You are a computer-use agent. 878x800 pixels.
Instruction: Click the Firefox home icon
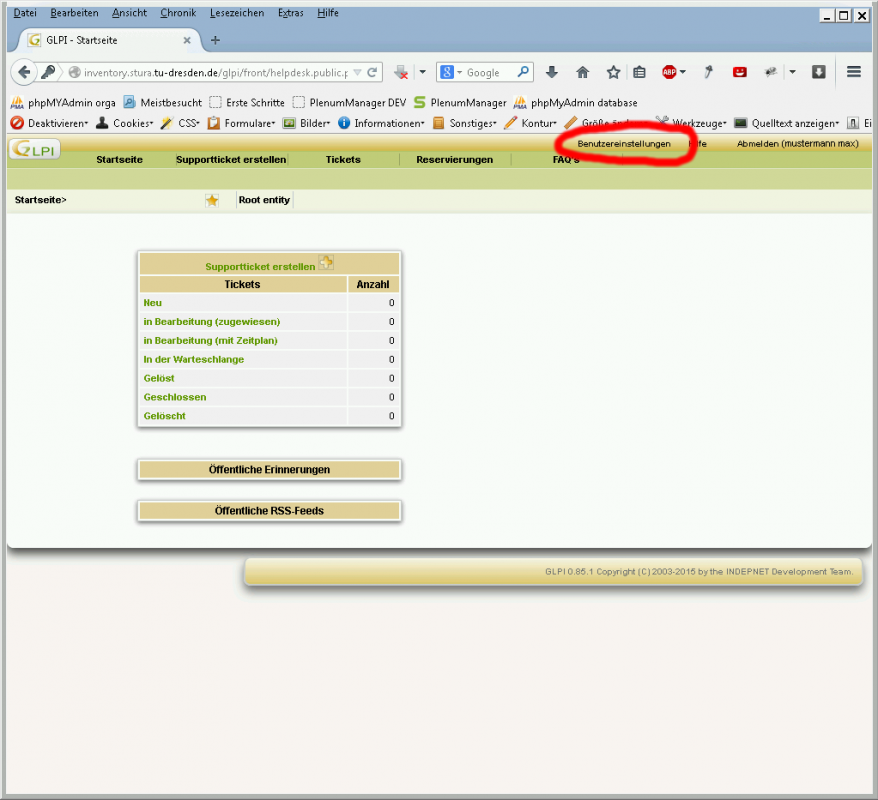pos(583,72)
